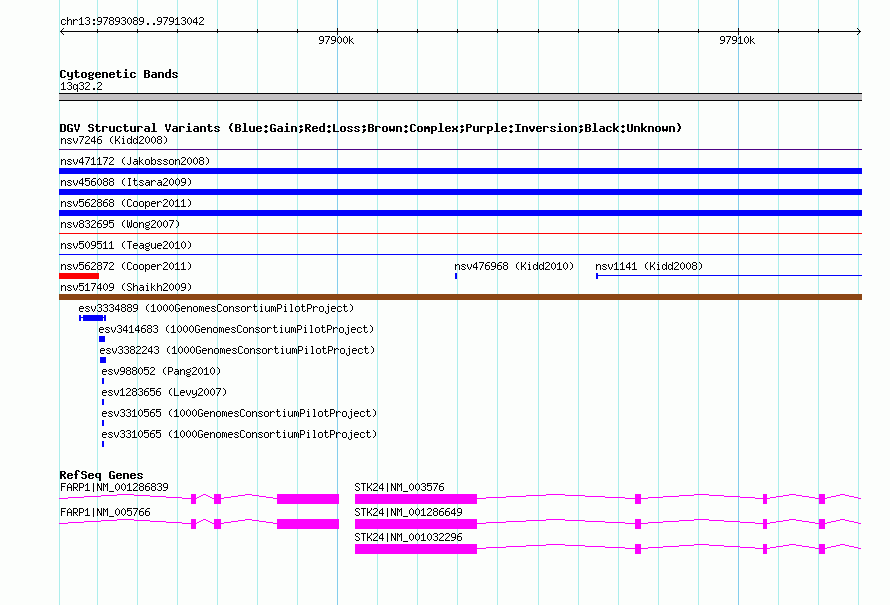Click the grey 13q32.2 cytogenetic band bar

[x=460, y=97]
